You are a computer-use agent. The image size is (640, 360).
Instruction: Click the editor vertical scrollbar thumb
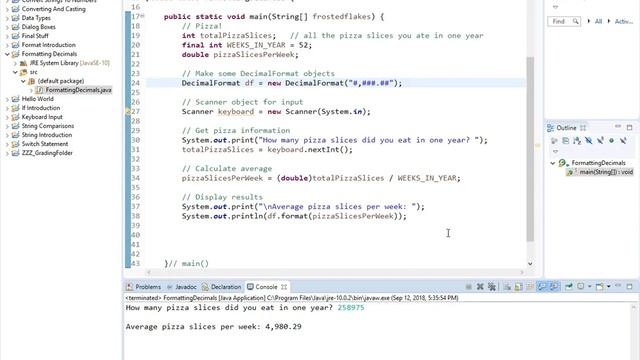pos(530,149)
